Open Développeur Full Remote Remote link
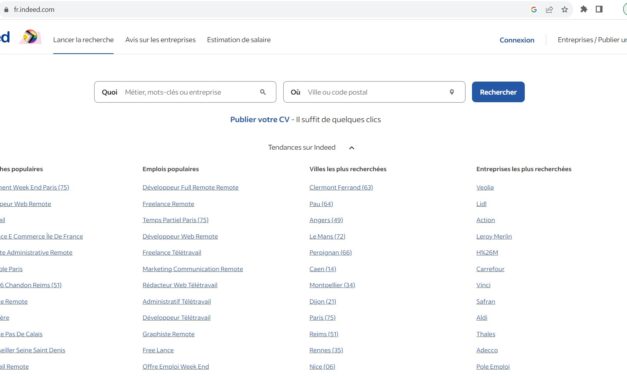The image size is (627, 376). (x=190, y=188)
